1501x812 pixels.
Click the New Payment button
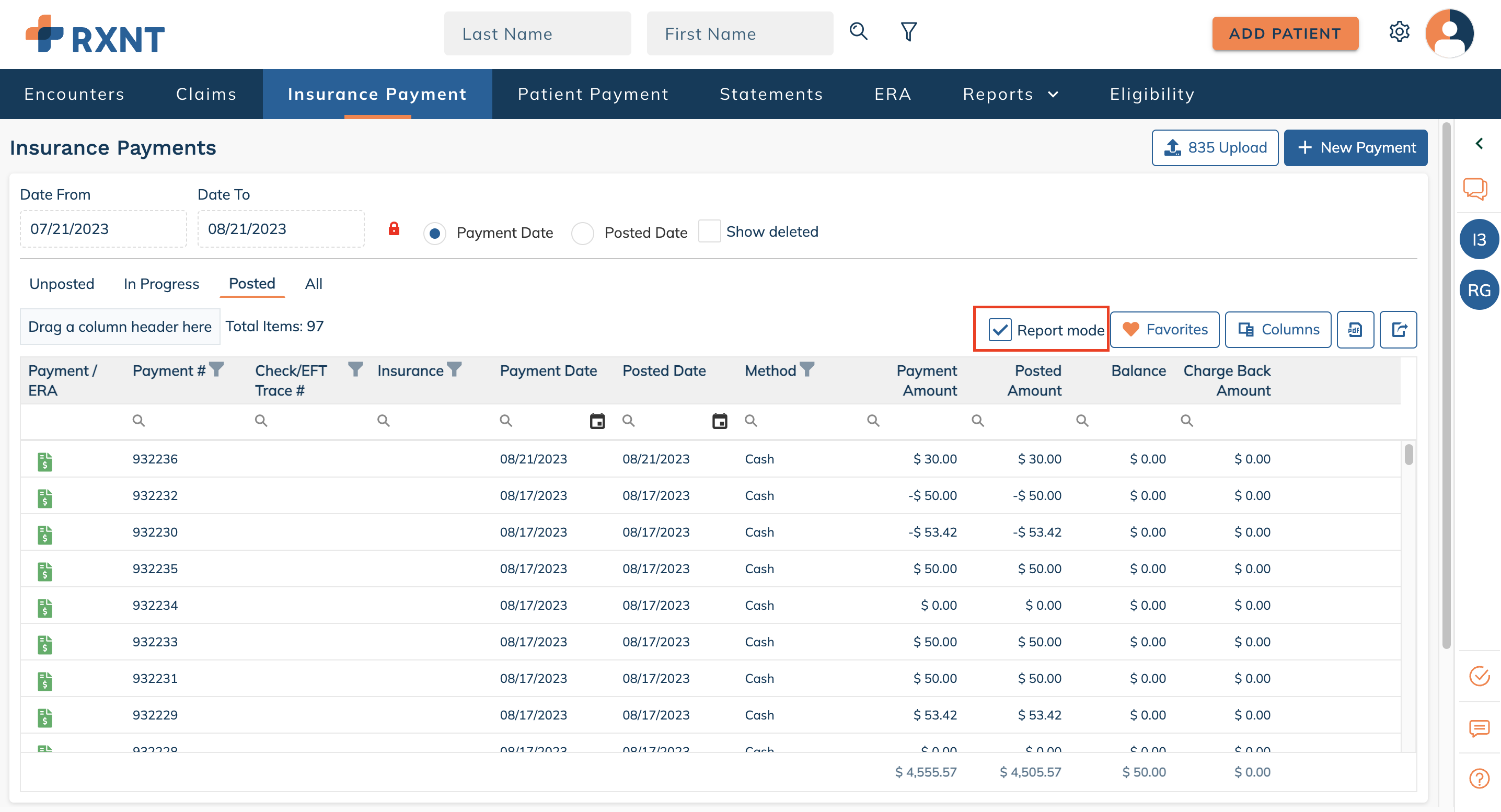point(1355,148)
